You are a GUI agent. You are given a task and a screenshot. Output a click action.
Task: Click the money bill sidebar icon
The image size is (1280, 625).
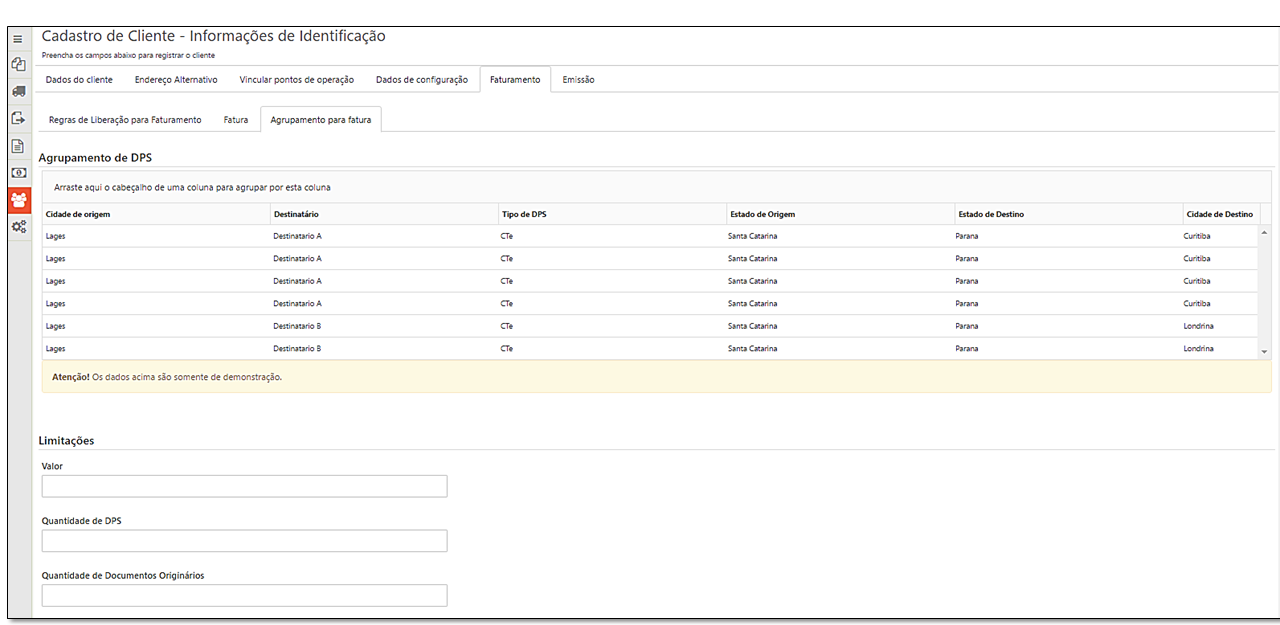tap(18, 172)
